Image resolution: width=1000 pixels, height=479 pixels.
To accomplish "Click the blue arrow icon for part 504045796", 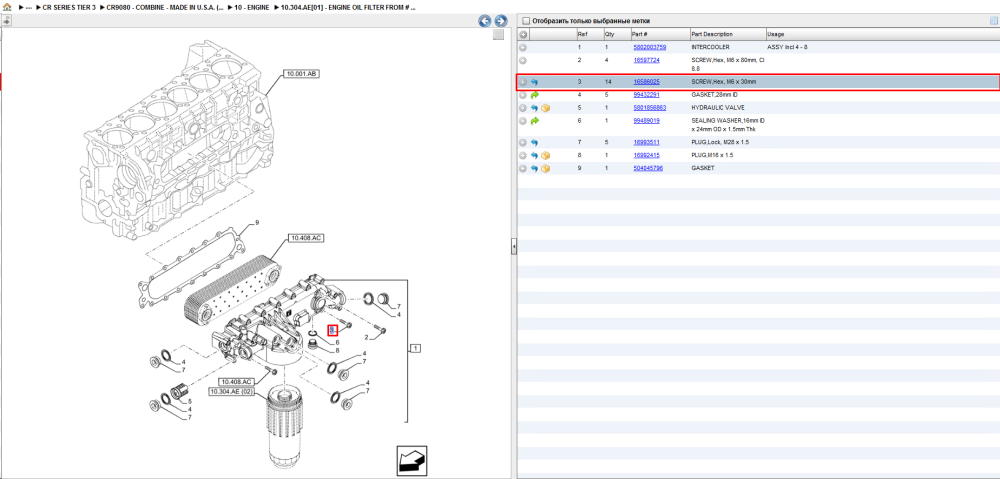I will coord(534,169).
